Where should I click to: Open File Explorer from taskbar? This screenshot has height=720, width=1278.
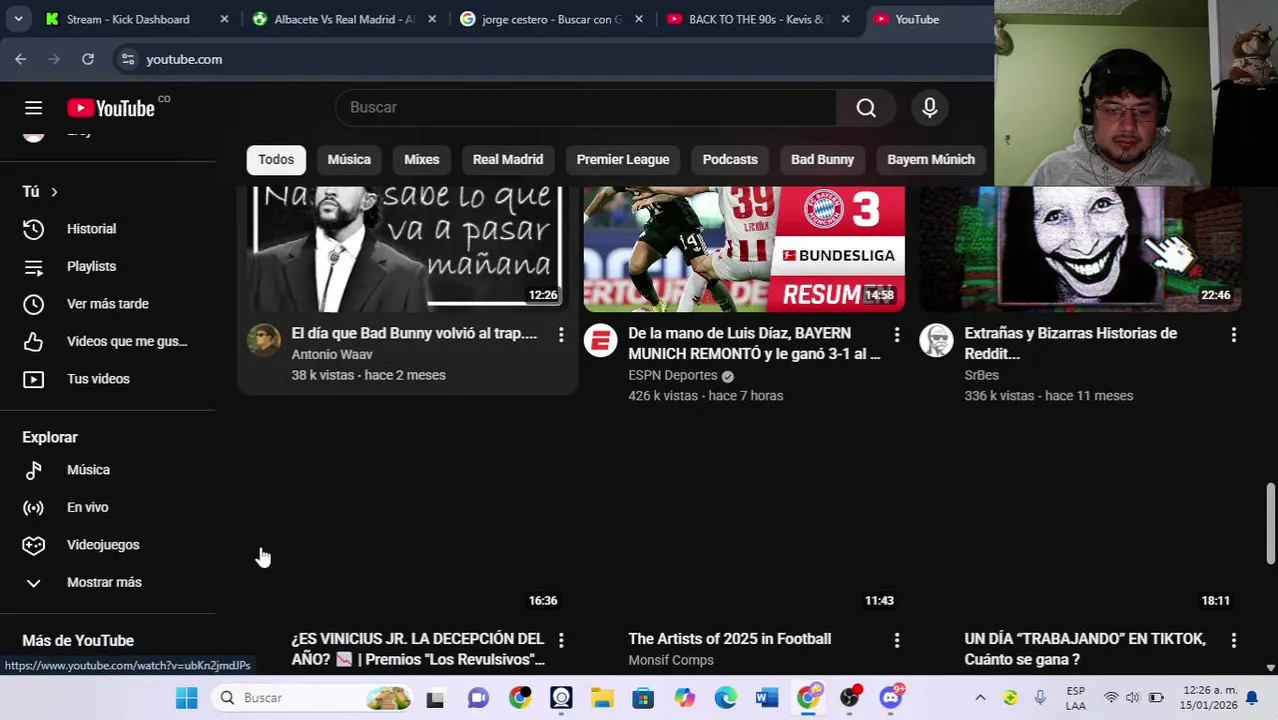pyautogui.click(x=602, y=698)
